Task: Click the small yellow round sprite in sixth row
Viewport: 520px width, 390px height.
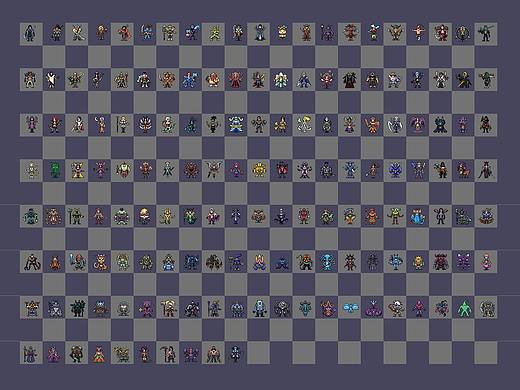Action: click(418, 263)
